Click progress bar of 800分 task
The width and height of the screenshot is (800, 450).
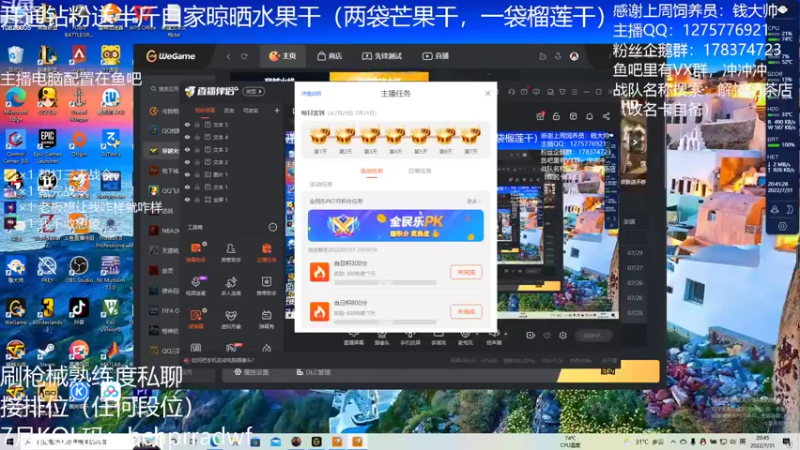385,322
